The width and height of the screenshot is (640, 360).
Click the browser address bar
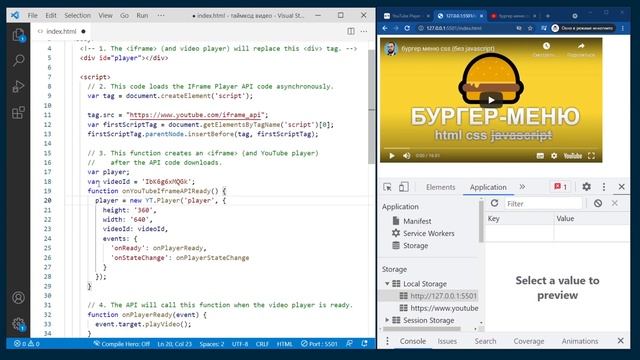tap(465, 28)
